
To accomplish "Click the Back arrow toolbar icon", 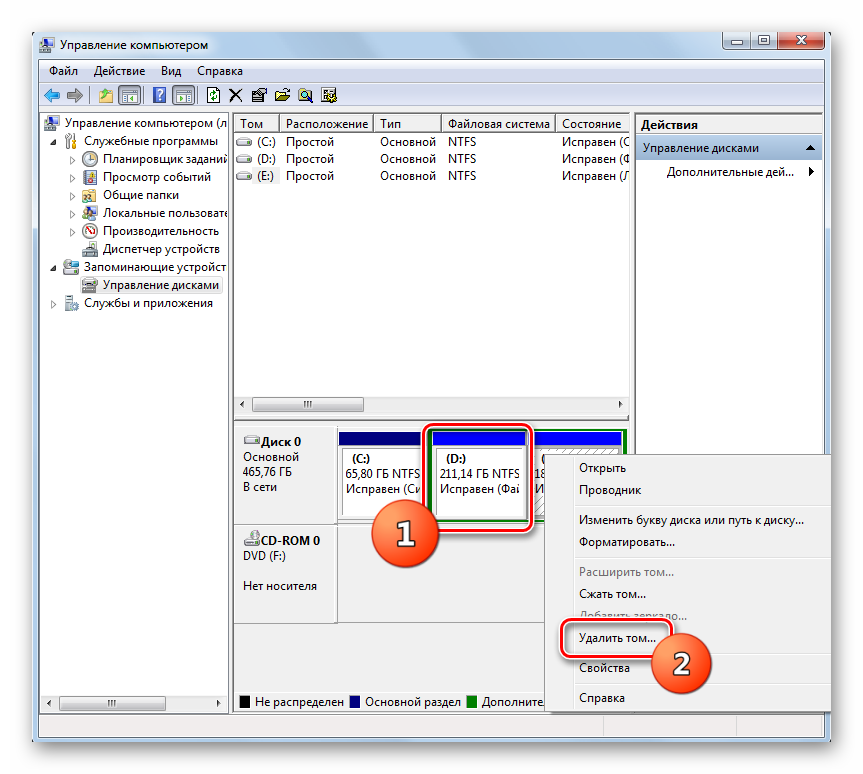I will [52, 95].
